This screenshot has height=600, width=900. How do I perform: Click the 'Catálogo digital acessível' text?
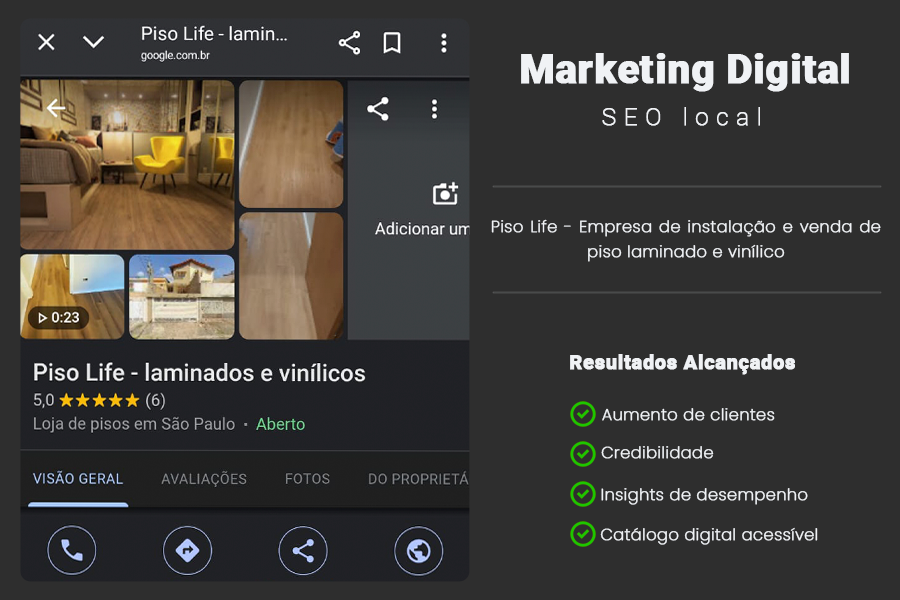709,535
